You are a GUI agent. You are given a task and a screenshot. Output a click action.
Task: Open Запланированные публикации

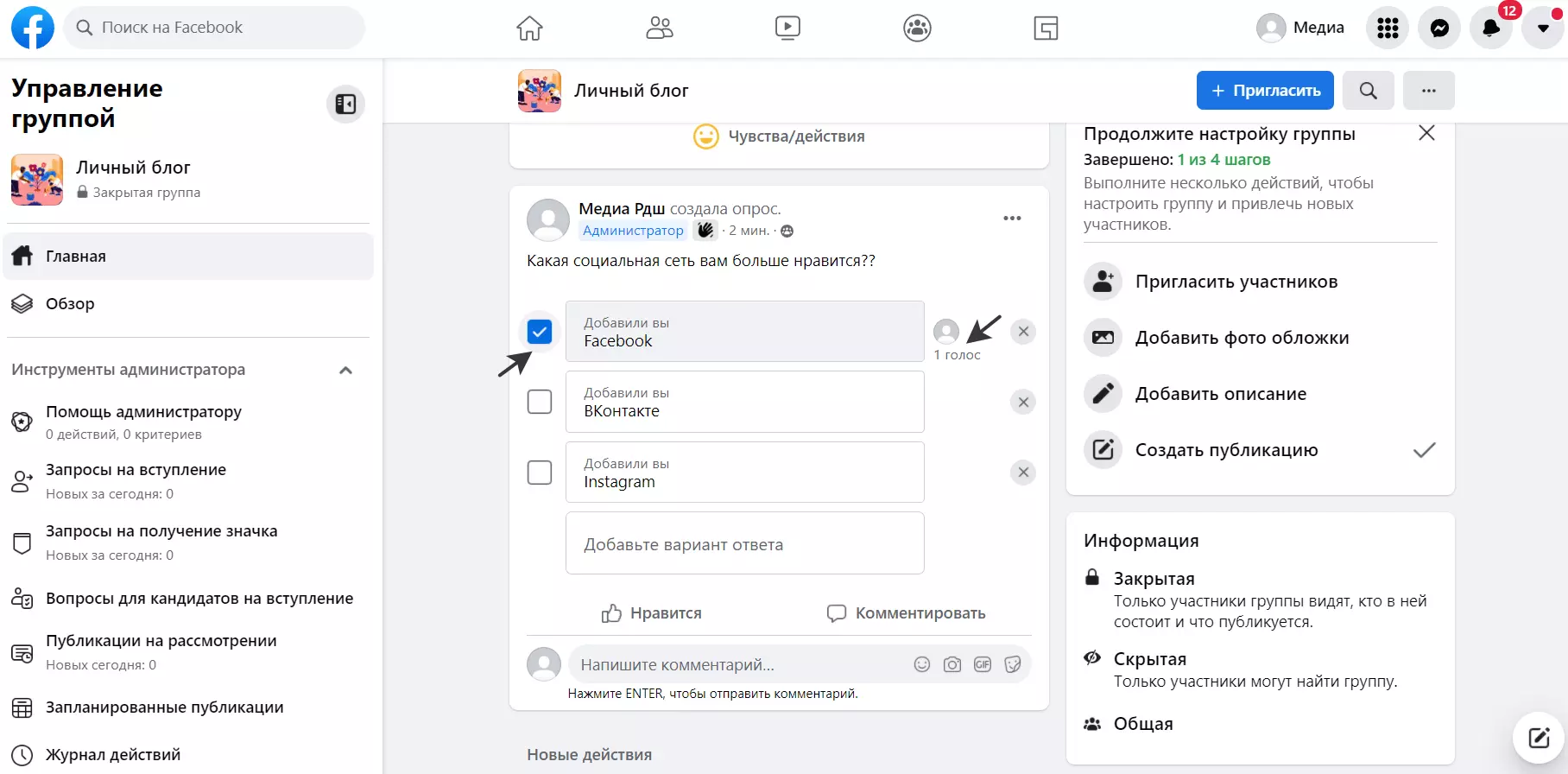click(x=188, y=707)
